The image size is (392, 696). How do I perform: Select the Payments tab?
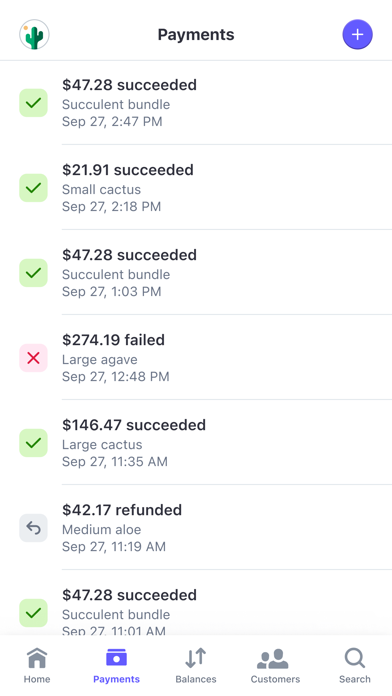click(116, 665)
